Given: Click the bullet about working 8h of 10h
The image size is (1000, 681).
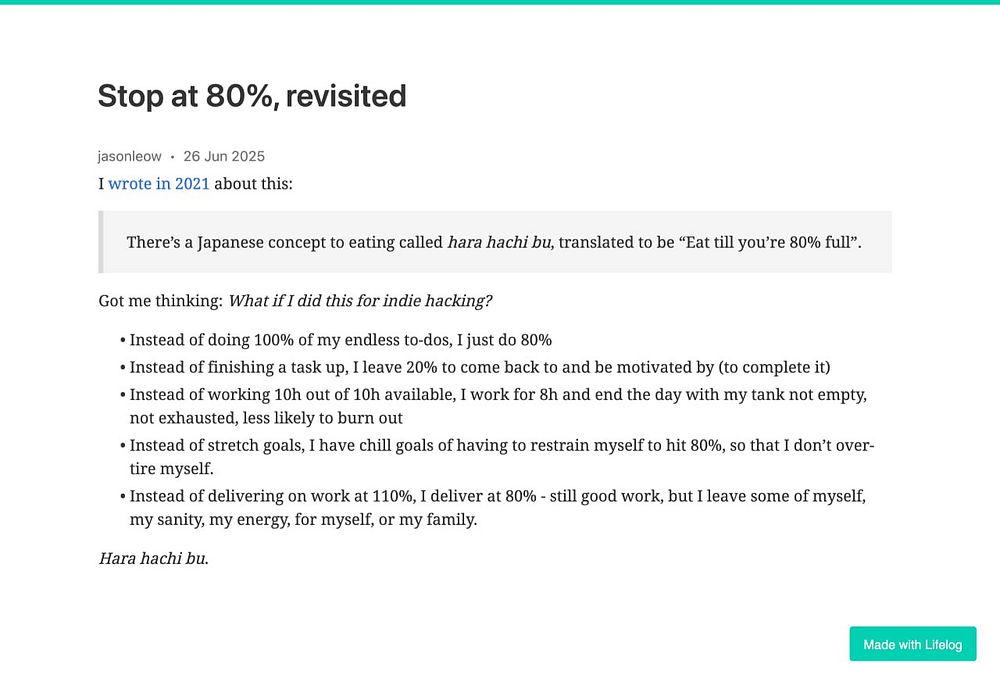Looking at the screenshot, I should (x=497, y=395).
